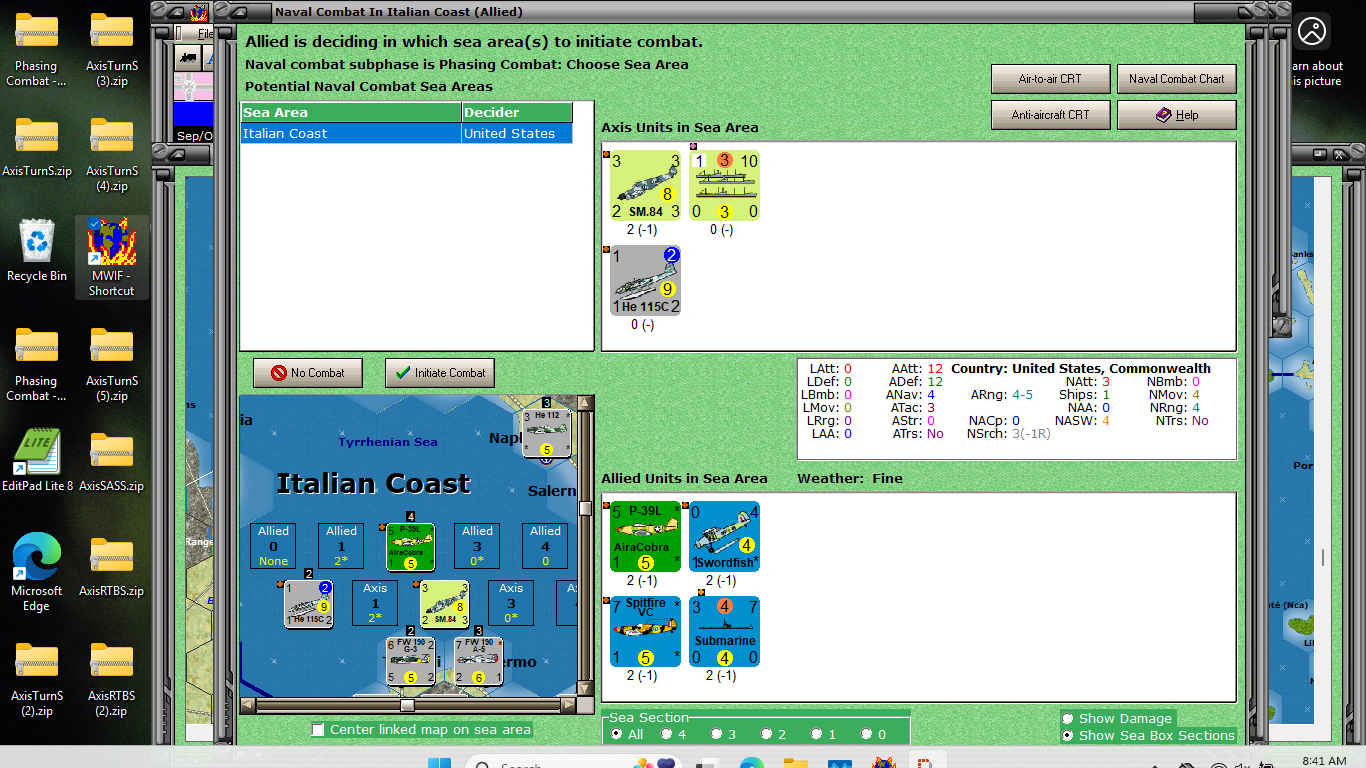This screenshot has height=768, width=1366.
Task: Click the Help button
Action: [x=1176, y=115]
